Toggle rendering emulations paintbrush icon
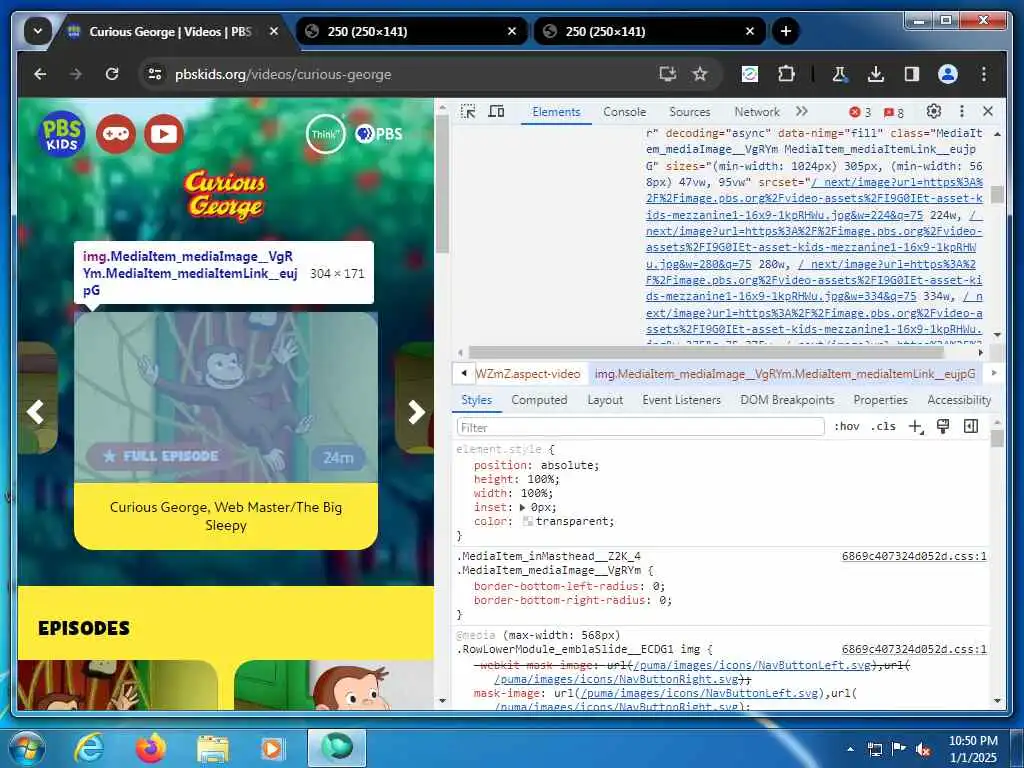 [x=943, y=426]
